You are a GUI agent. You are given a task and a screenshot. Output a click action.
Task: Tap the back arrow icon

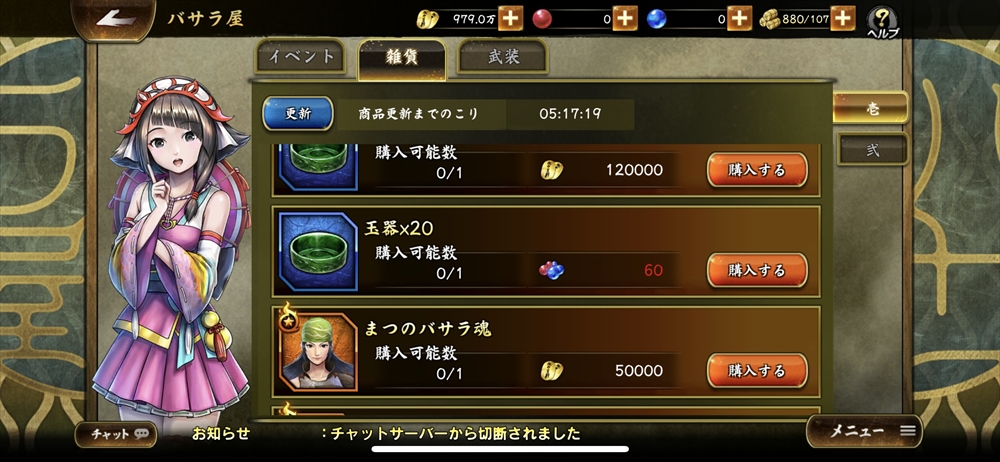click(x=115, y=19)
